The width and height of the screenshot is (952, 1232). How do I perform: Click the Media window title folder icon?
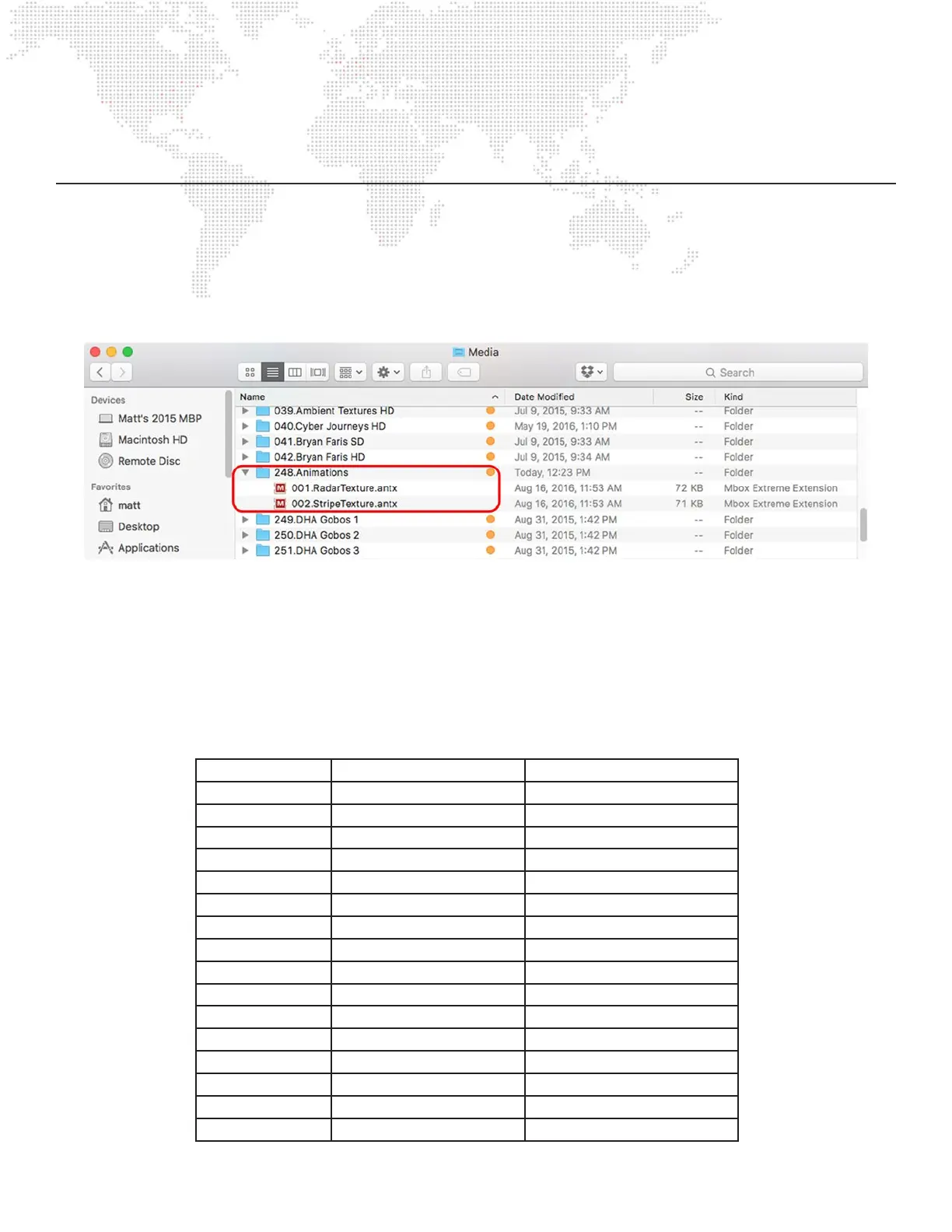(x=459, y=352)
